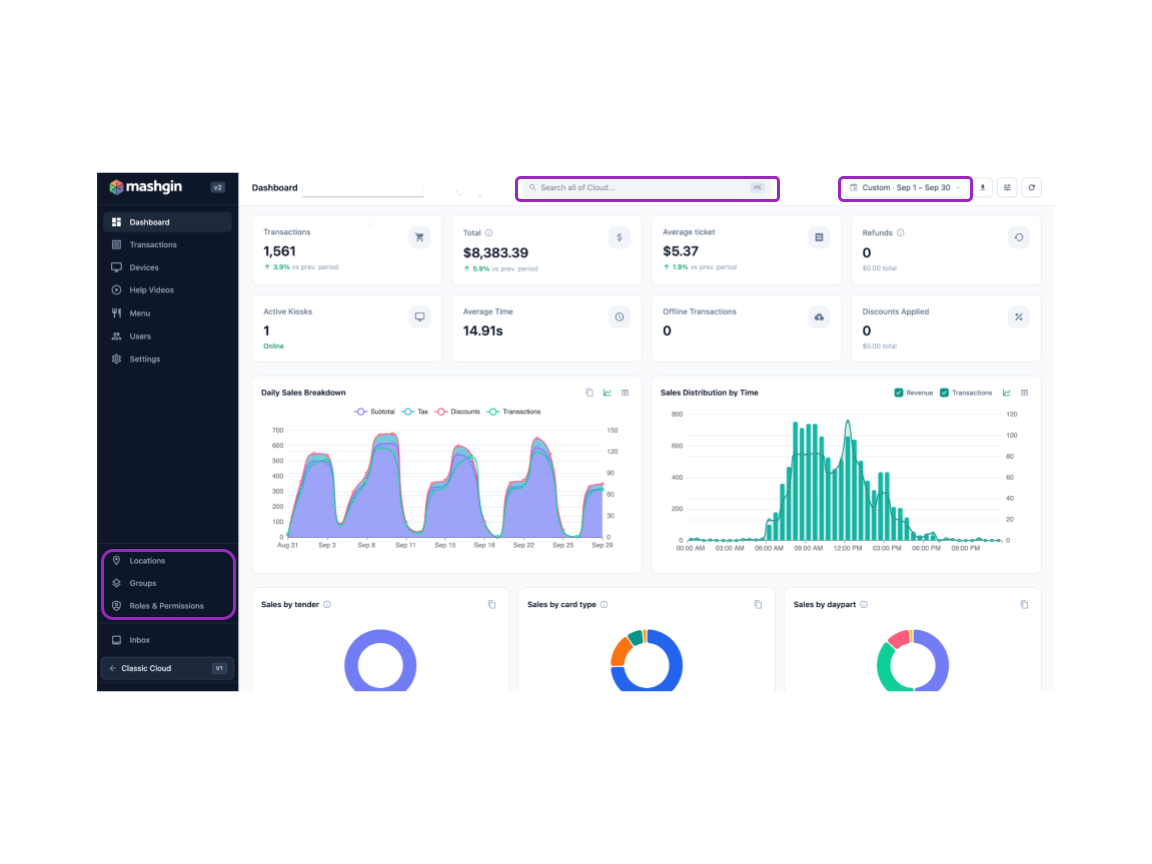Switch Sales Distribution to chart view
Image resolution: width=1152 pixels, height=864 pixels.
pos(1007,393)
